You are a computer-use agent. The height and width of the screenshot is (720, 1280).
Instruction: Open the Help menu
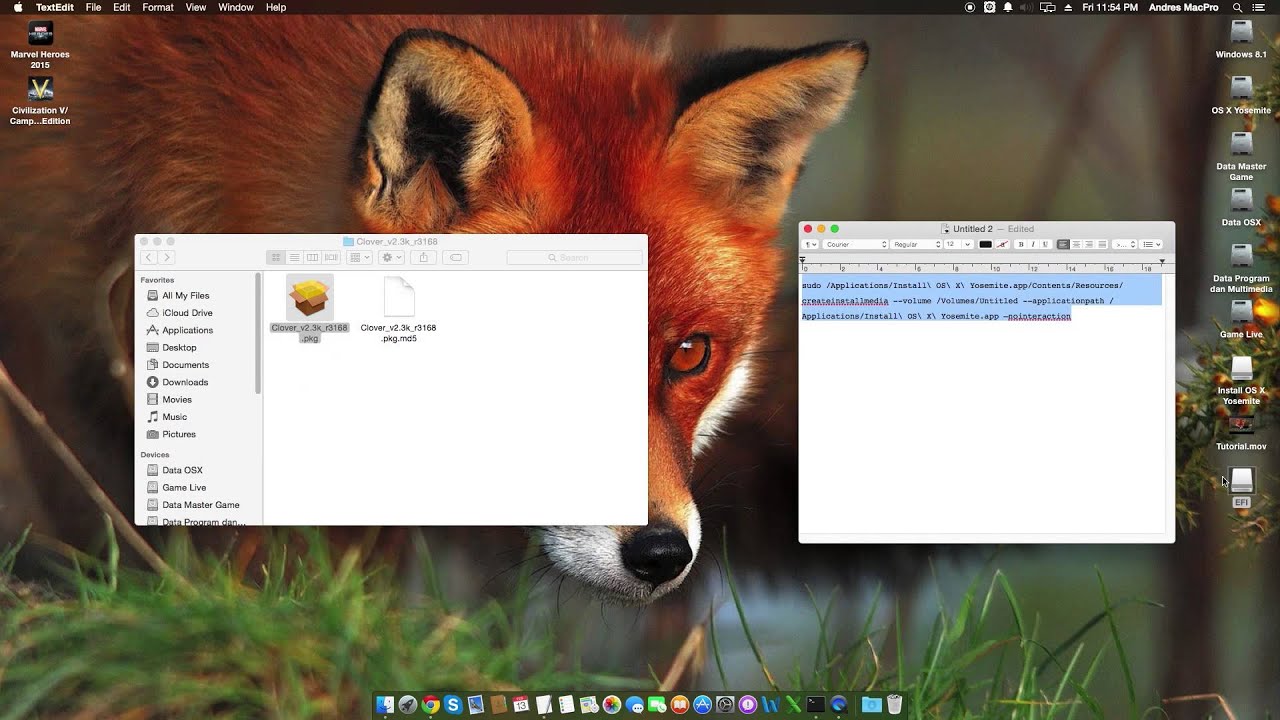coord(276,7)
